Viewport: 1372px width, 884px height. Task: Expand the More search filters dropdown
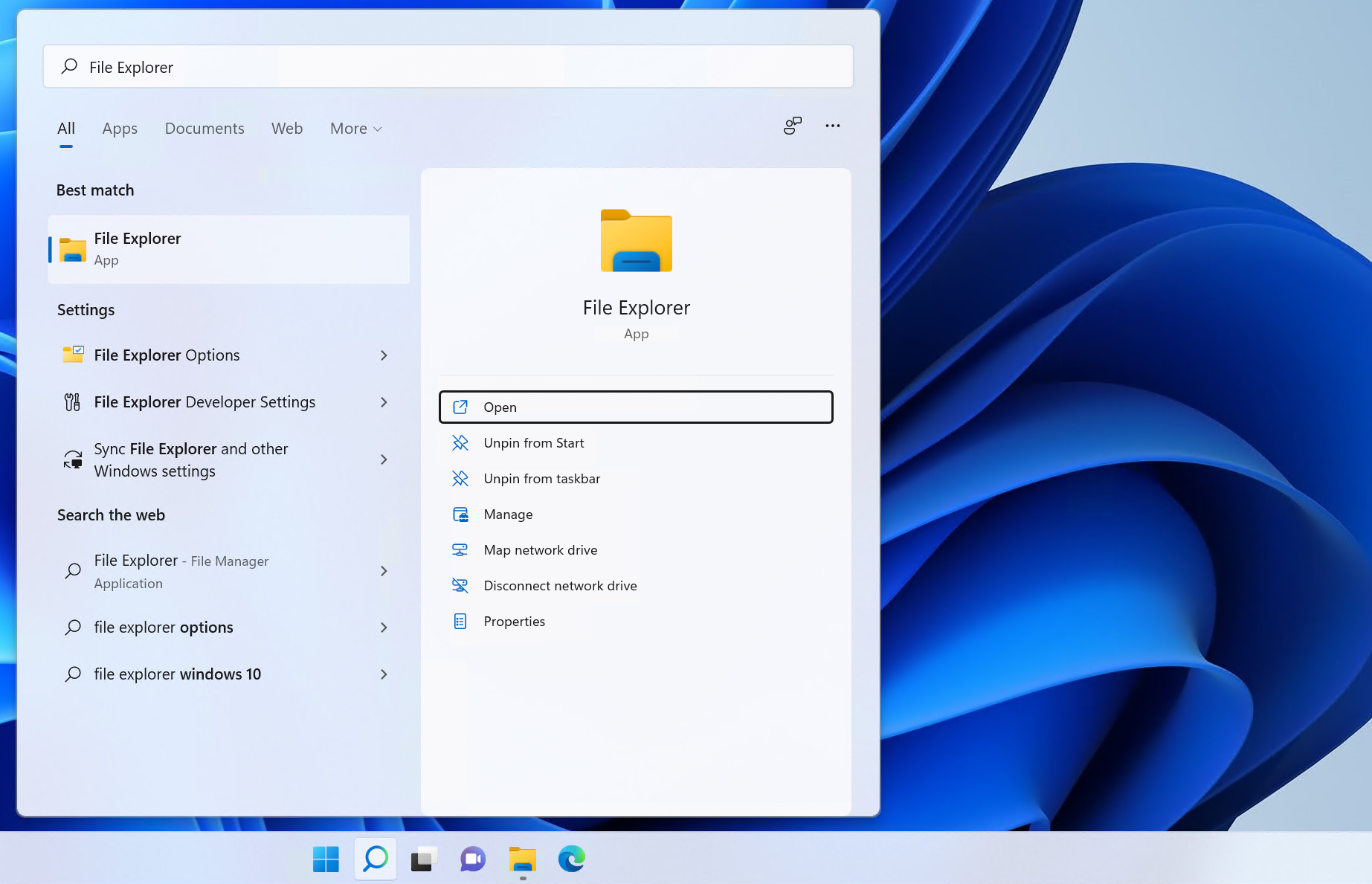click(355, 128)
